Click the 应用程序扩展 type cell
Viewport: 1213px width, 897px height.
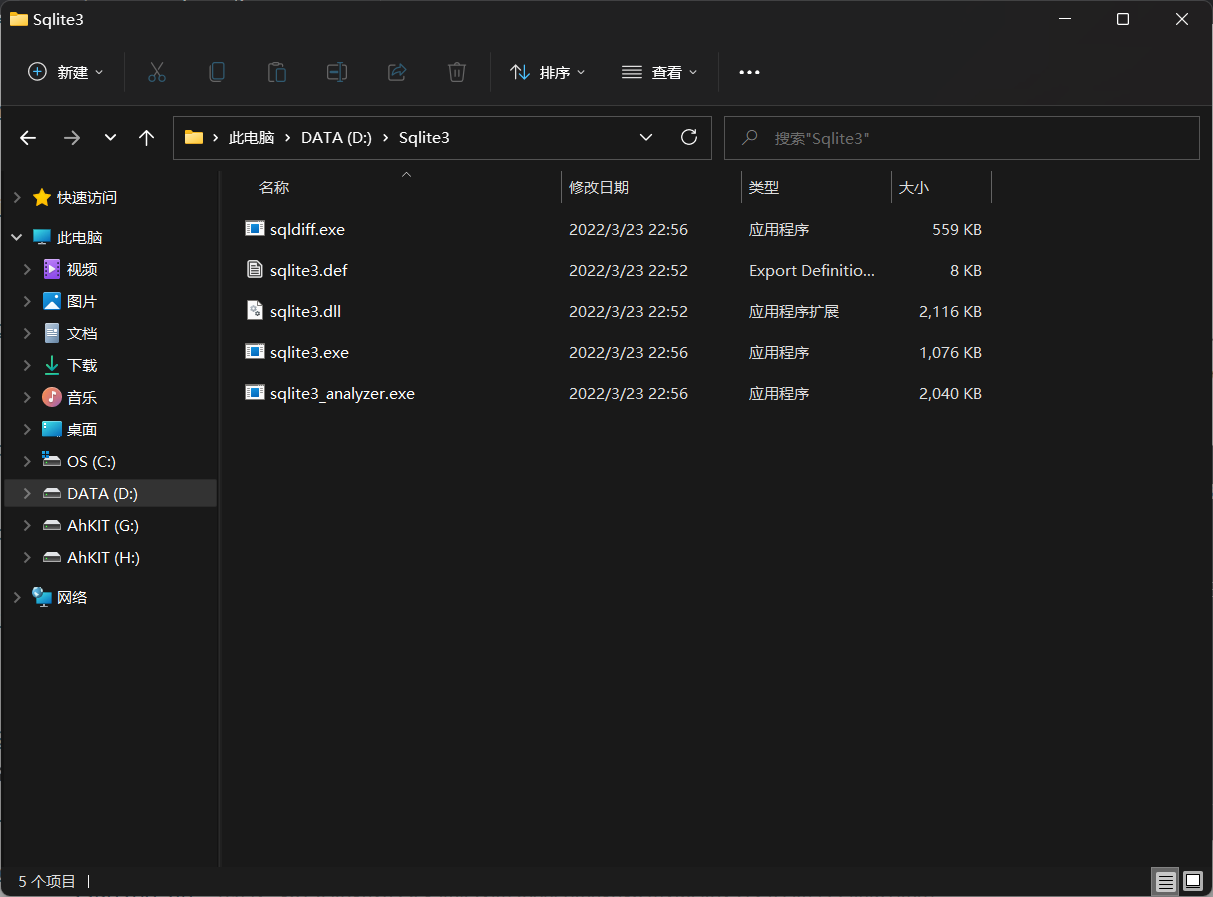794,312
